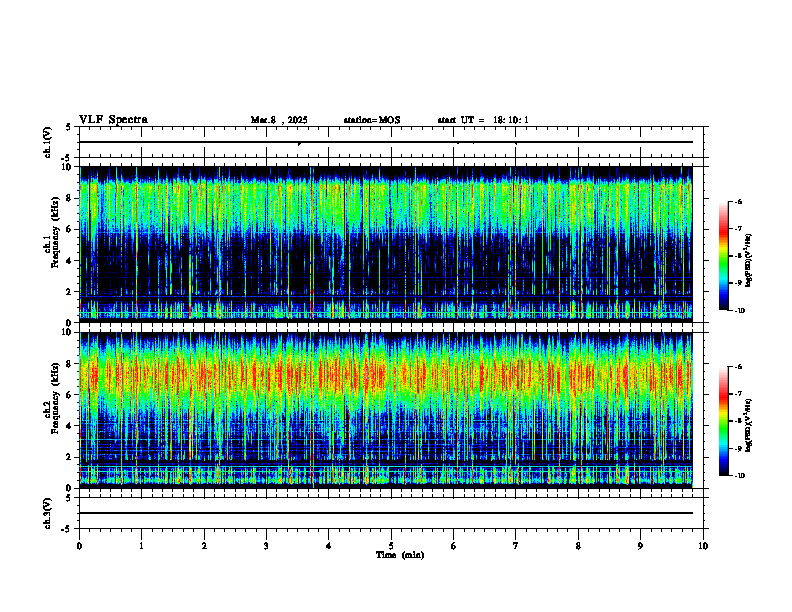792x612 pixels.
Task: Click the ch.2 spectrogram color bar
Action: 723,421
